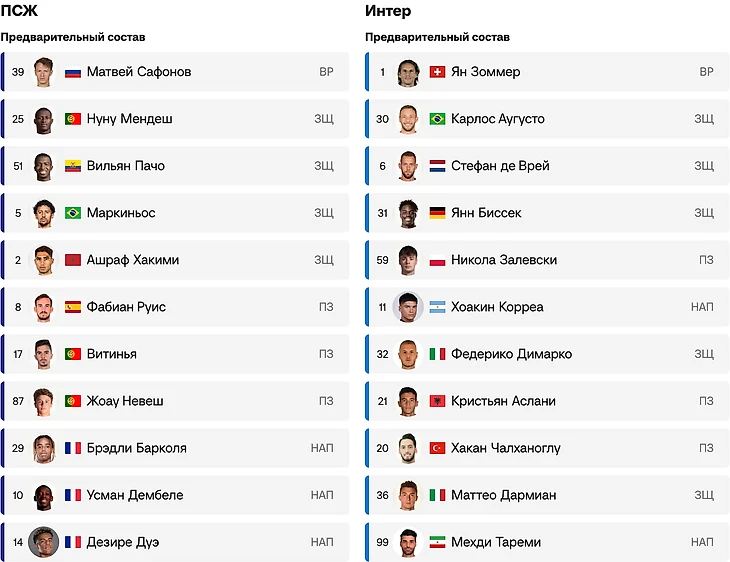Click the Ecuador flag beside Вильян Пачо

tap(73, 166)
